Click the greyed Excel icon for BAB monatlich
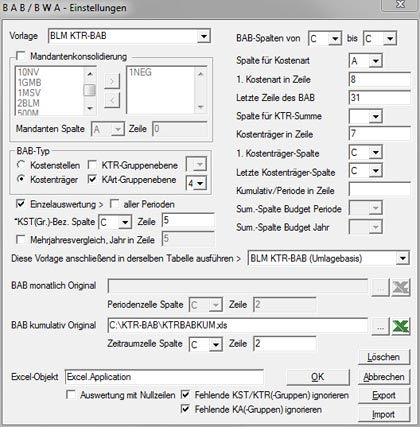 401,287
